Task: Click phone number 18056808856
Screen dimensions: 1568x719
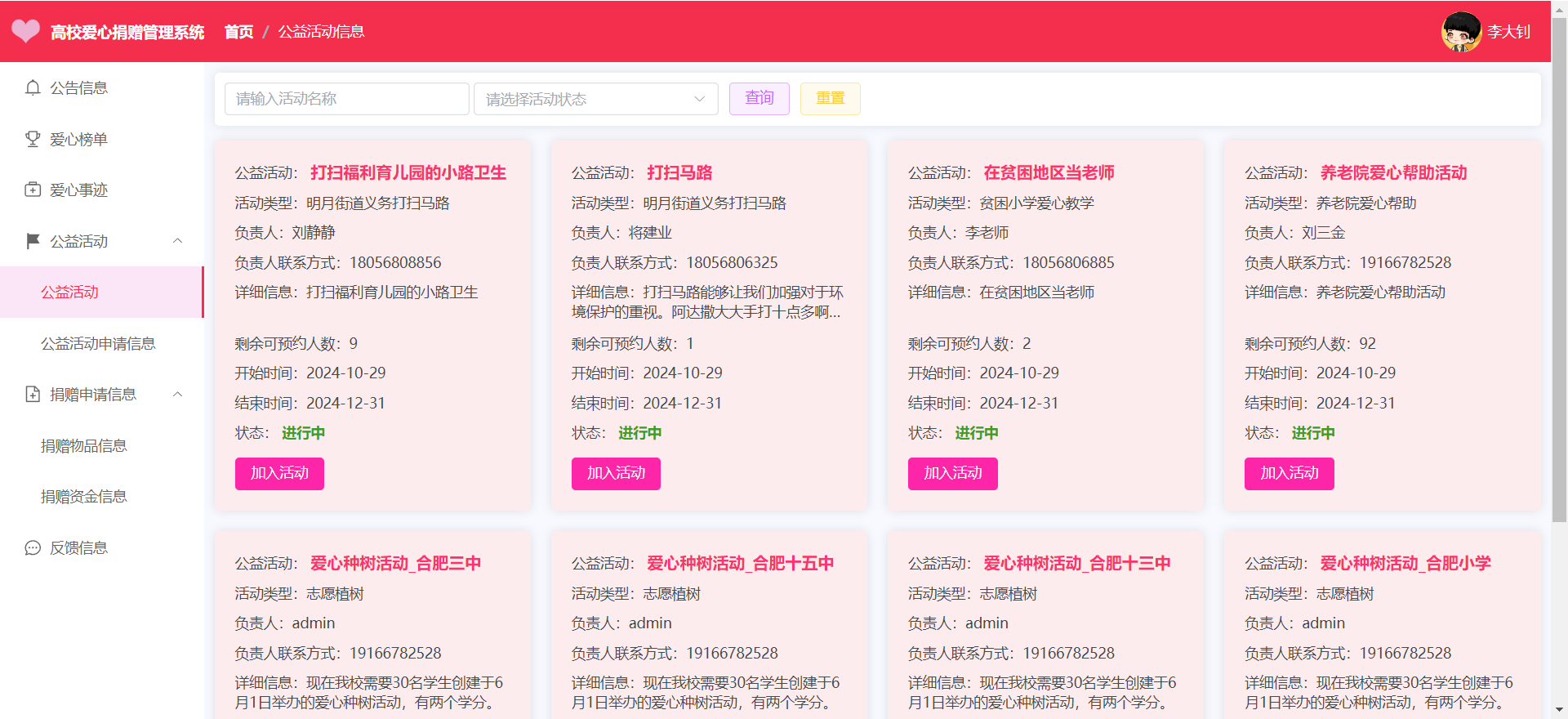Action: point(395,262)
